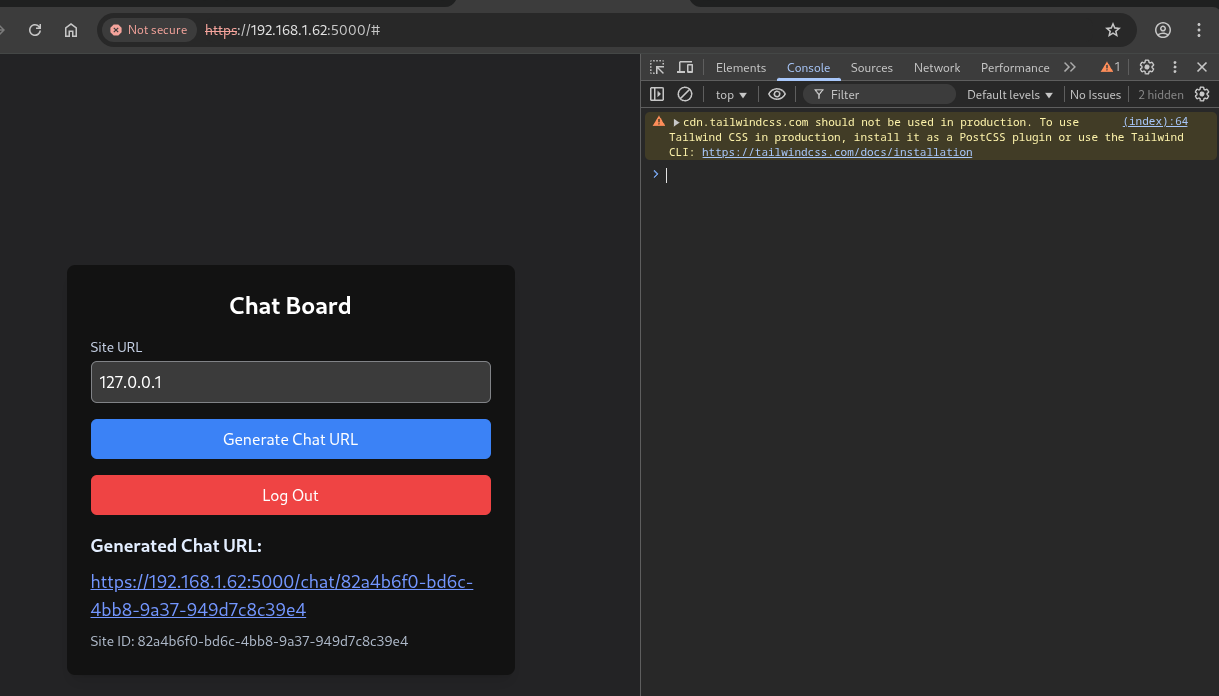Open the Default levels dropdown
This screenshot has height=696, width=1219.
point(1010,95)
